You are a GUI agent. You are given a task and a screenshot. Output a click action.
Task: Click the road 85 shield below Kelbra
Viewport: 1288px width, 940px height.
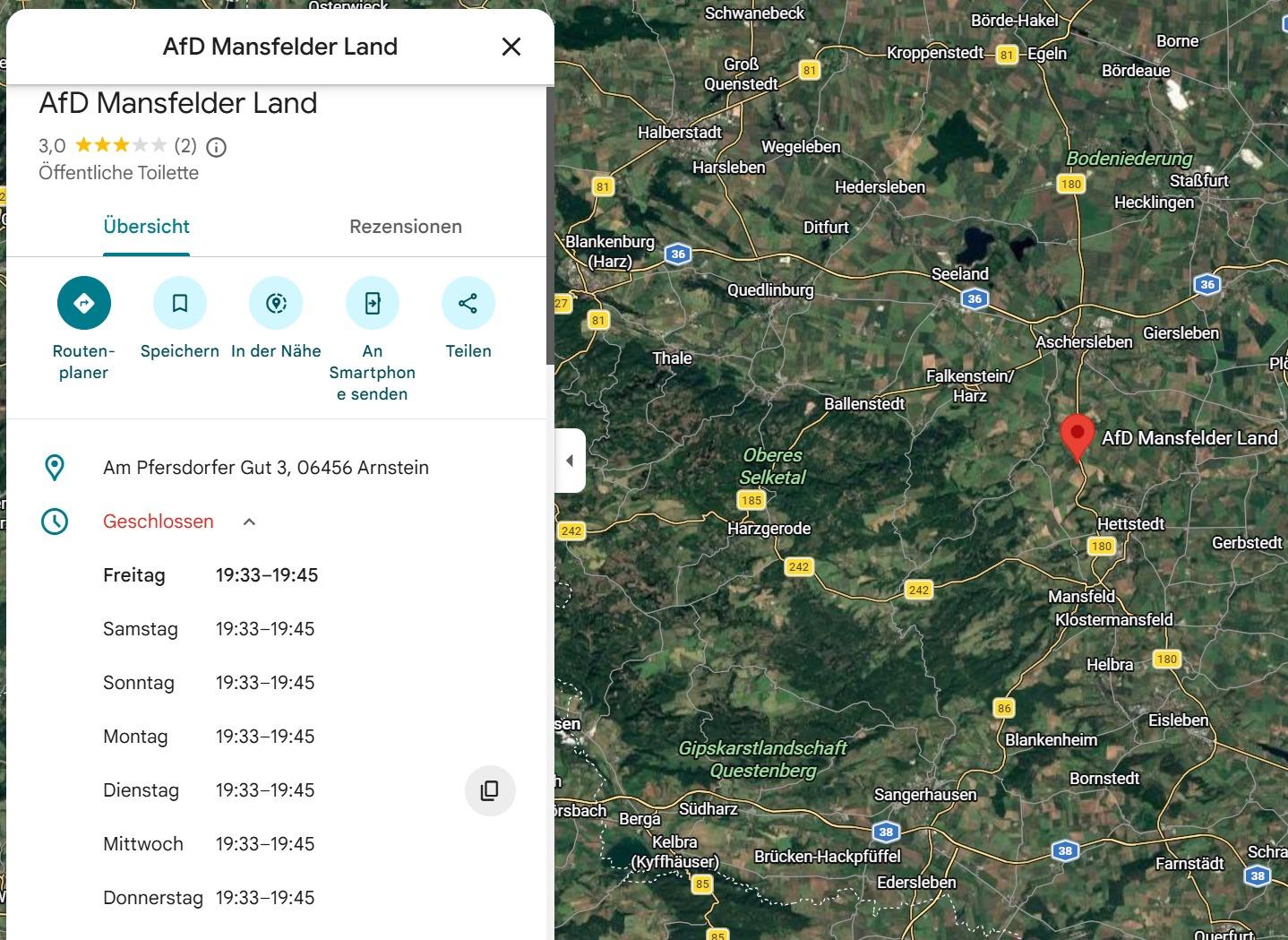coord(702,884)
